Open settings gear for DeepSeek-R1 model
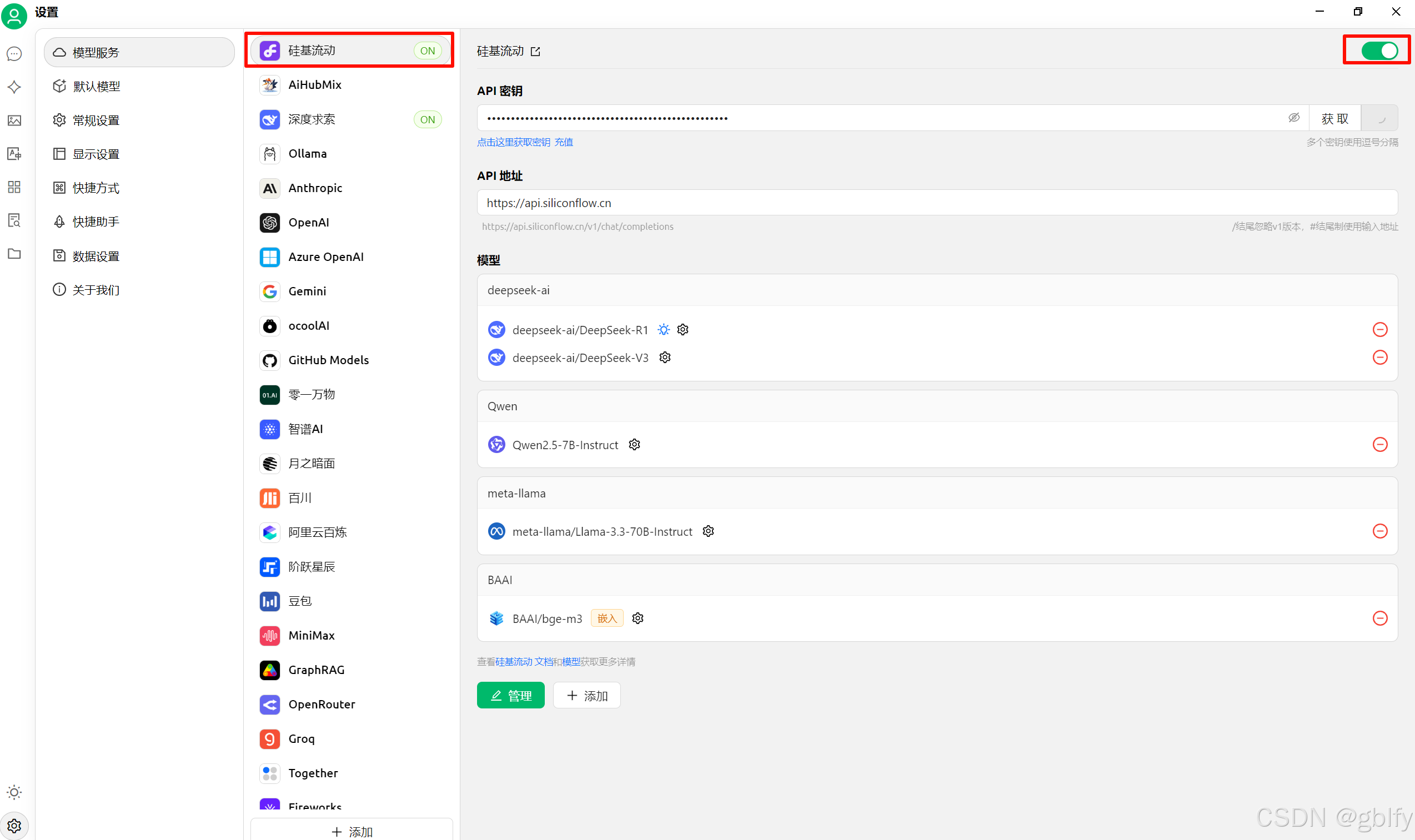 683,329
